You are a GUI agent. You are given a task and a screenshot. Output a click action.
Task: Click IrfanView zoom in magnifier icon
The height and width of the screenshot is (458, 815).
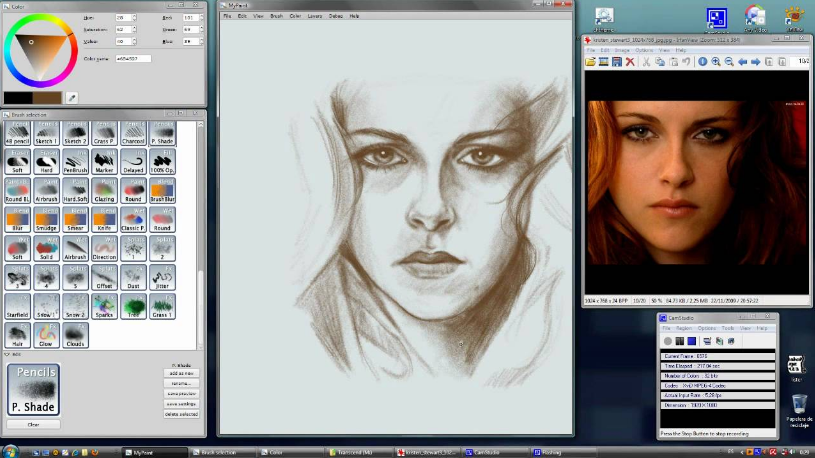point(716,62)
